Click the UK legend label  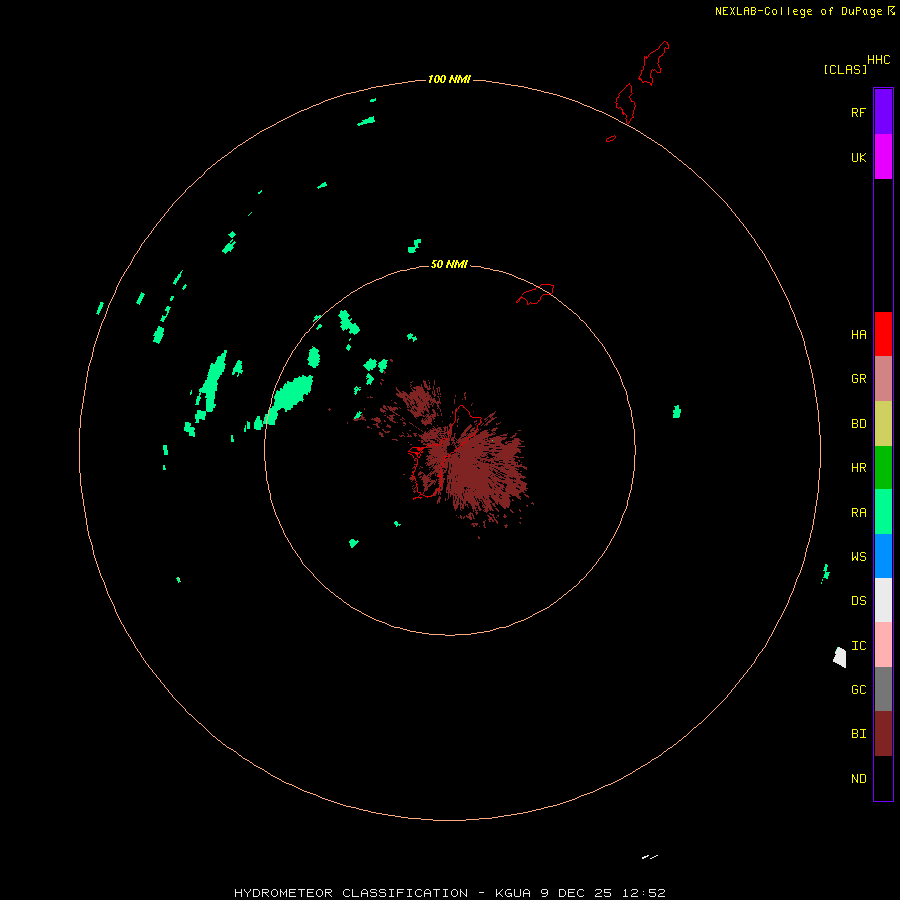(858, 157)
